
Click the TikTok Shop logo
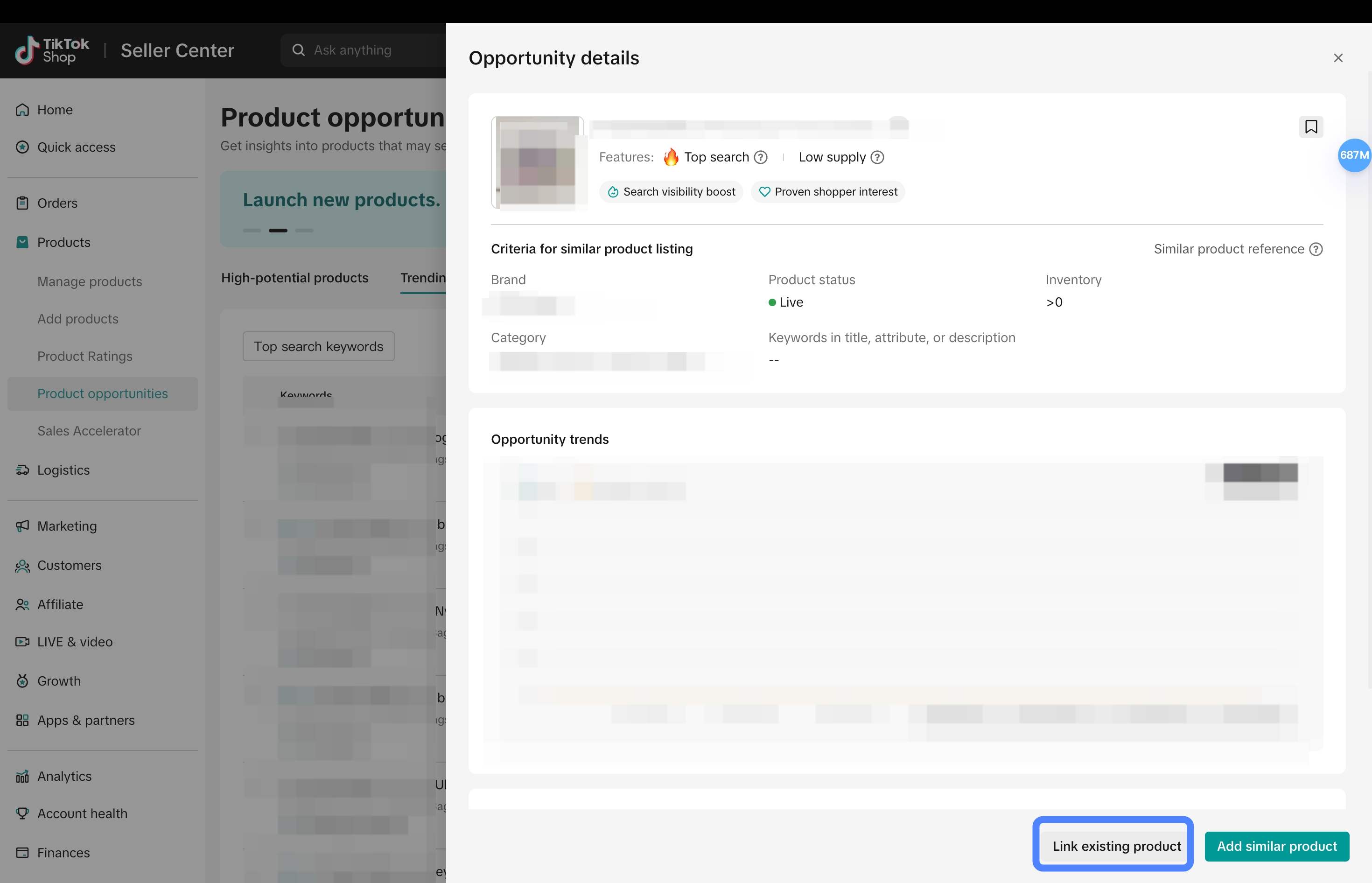point(52,50)
